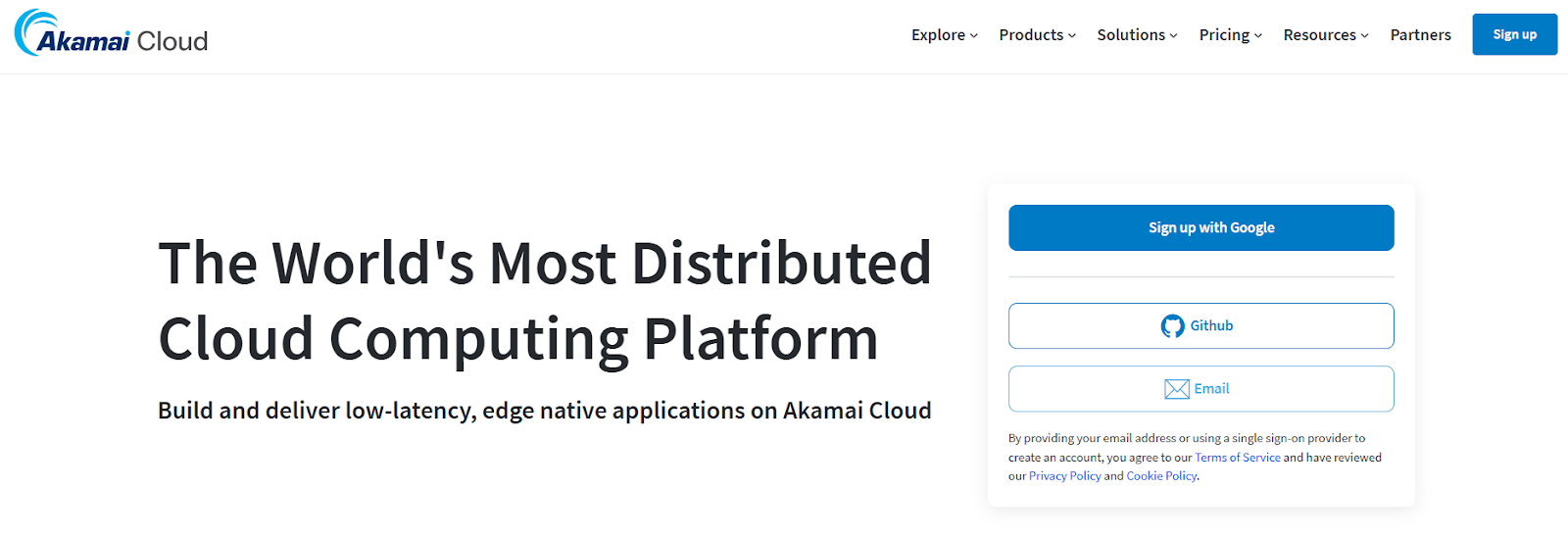Click the Email envelope icon
Image resolution: width=1568 pixels, height=537 pixels.
1177,389
